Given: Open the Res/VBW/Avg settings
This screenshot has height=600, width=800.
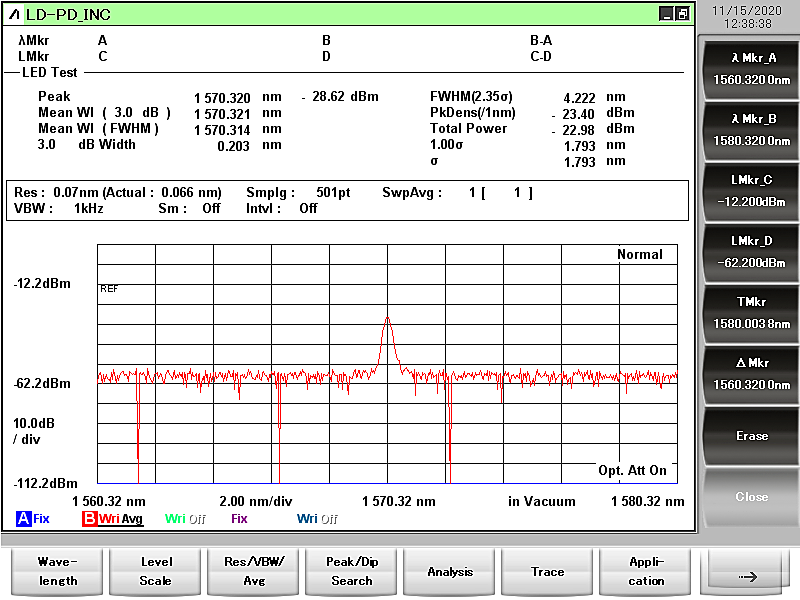Looking at the screenshot, I should pos(253,571).
